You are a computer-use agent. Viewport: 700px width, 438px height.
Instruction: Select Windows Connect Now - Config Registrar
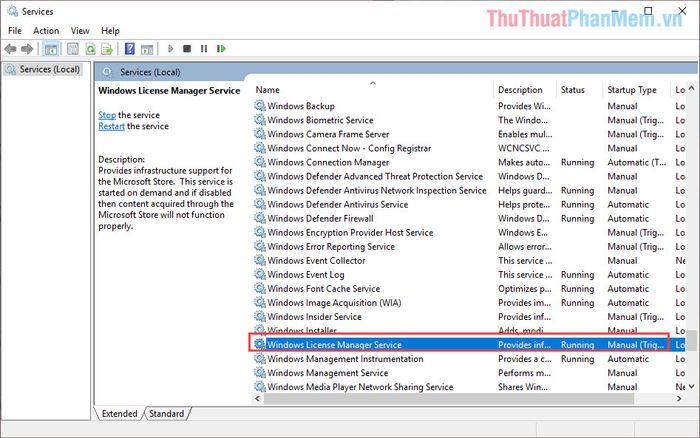click(350, 148)
